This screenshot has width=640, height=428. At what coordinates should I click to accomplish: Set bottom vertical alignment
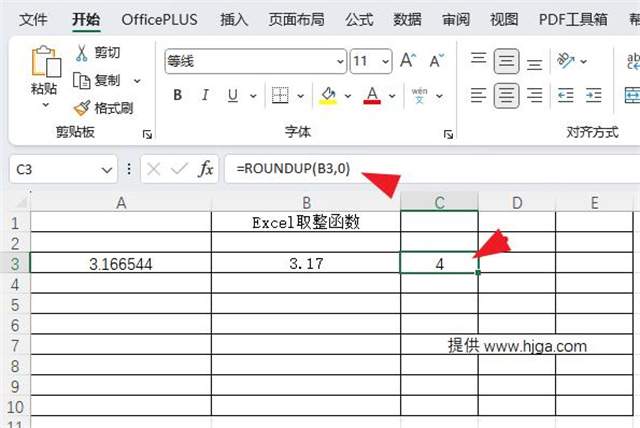click(x=534, y=63)
